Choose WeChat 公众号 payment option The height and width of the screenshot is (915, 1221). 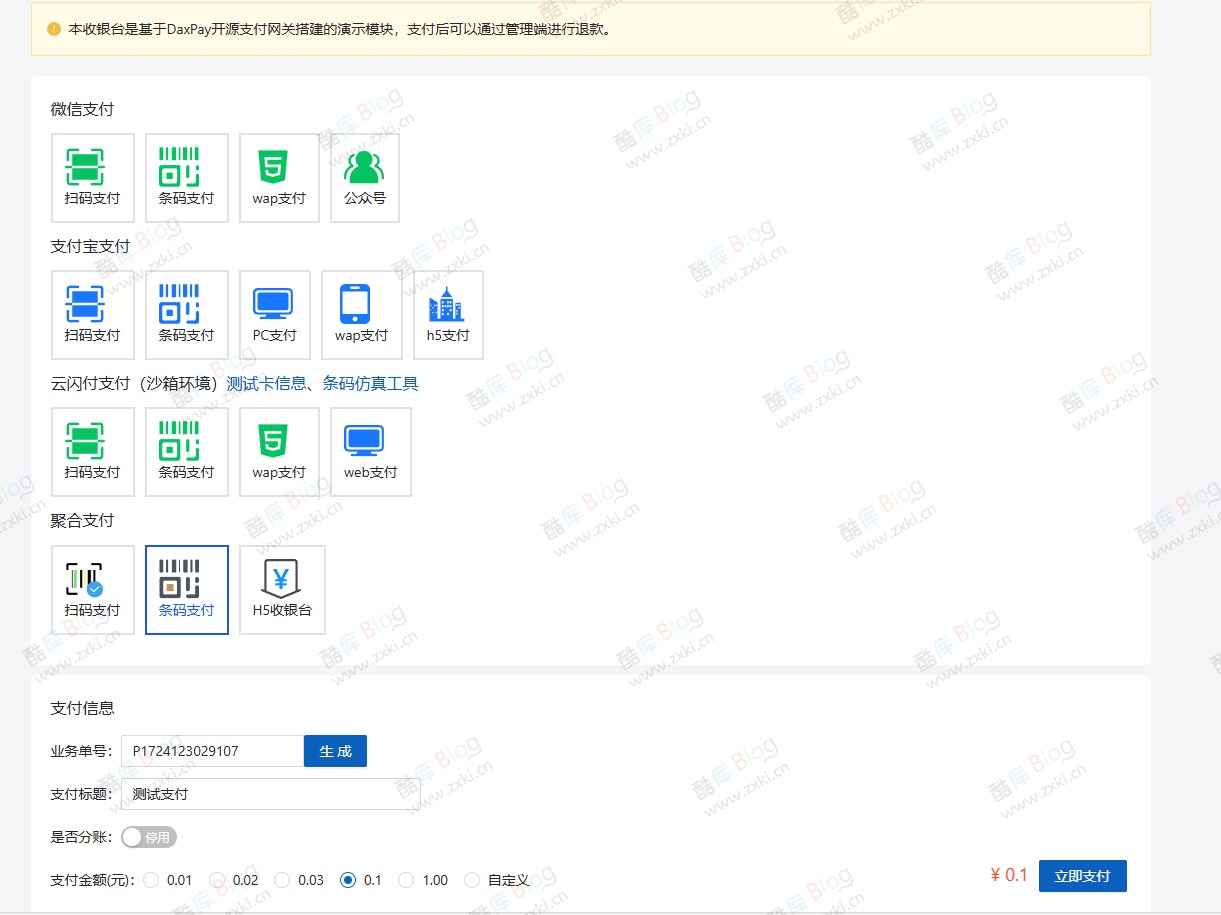[x=364, y=167]
